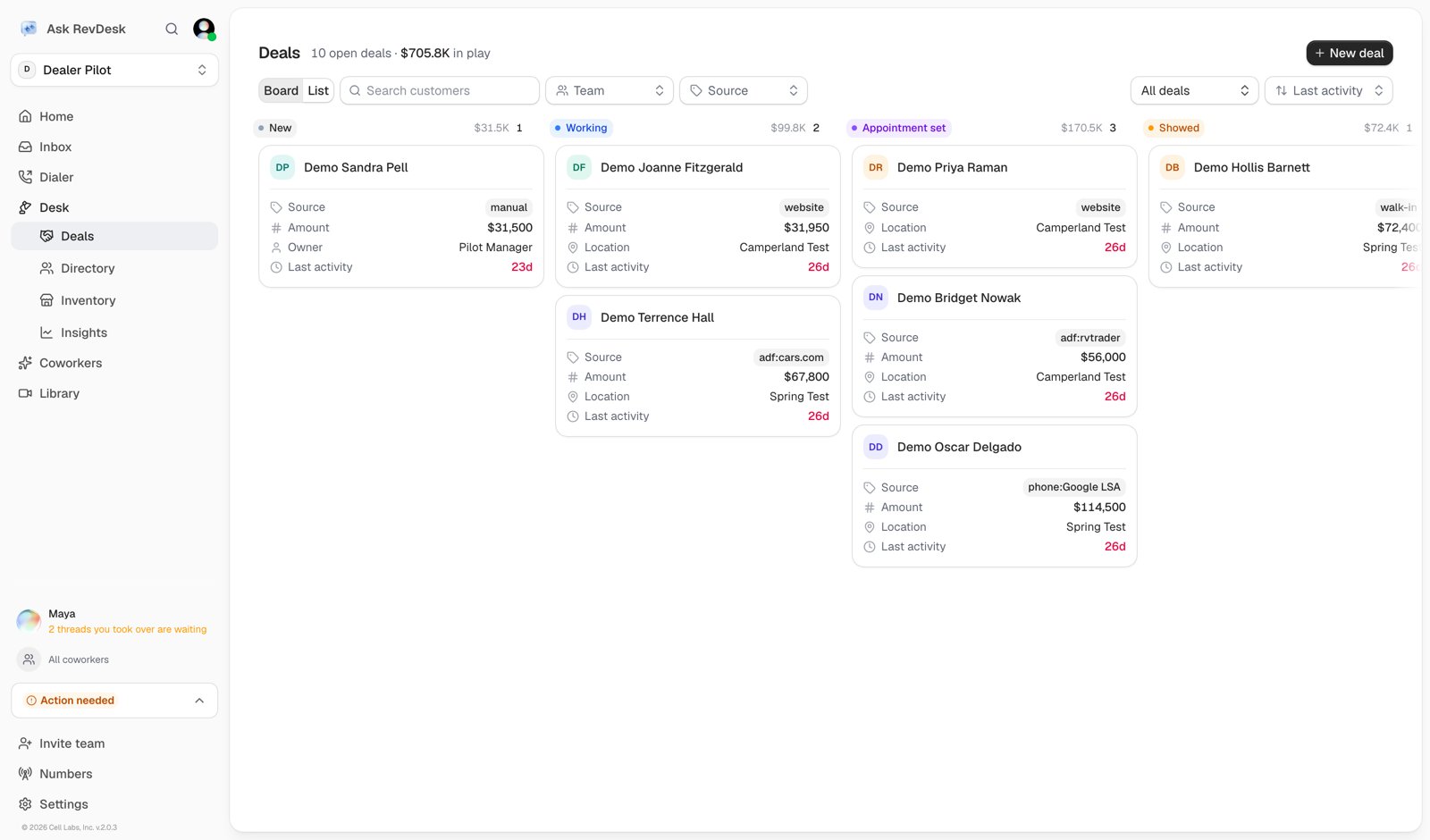Click the Showed column status label
The width and height of the screenshot is (1430, 840).
pos(1174,128)
